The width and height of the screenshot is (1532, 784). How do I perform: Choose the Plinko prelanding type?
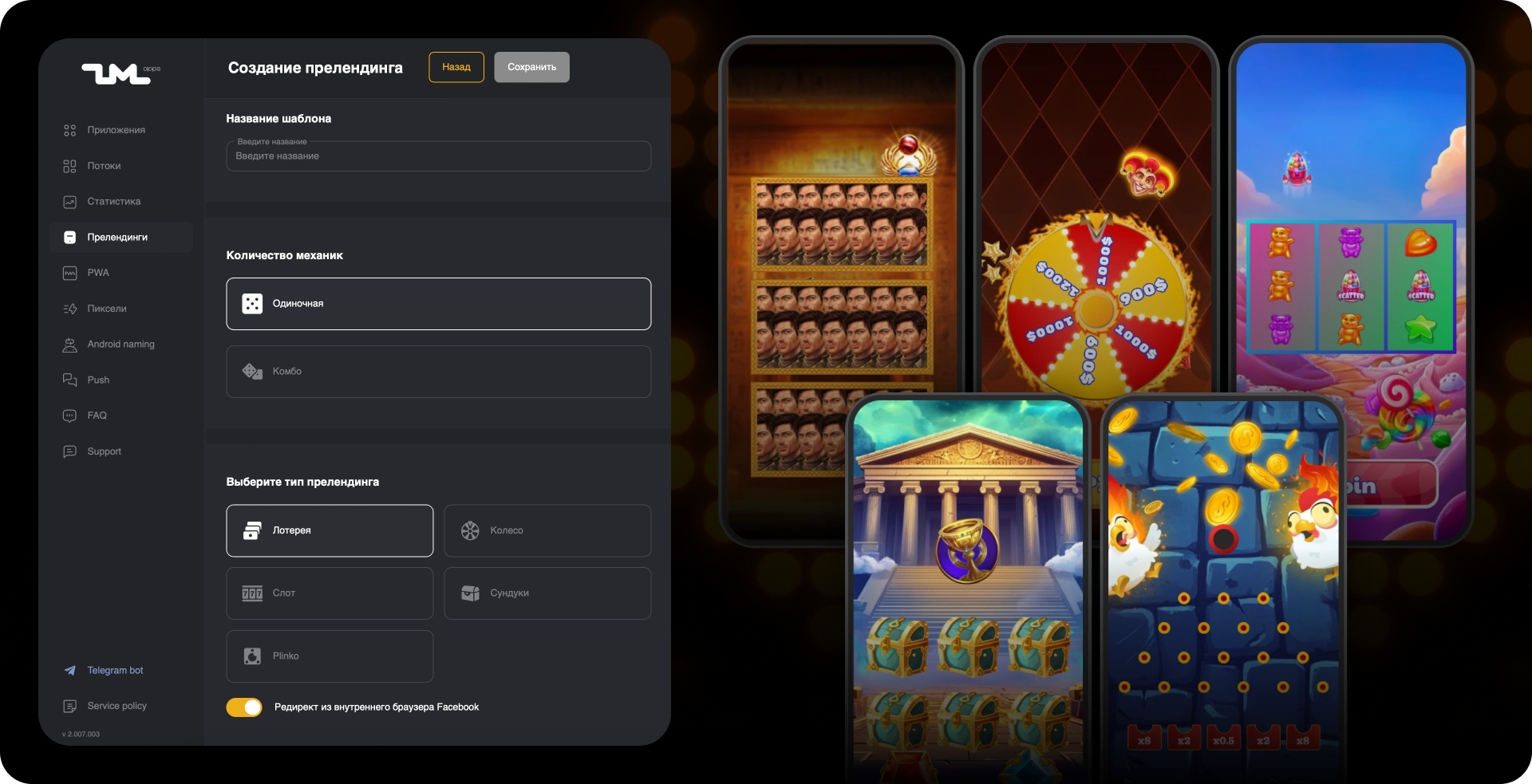[x=330, y=656]
